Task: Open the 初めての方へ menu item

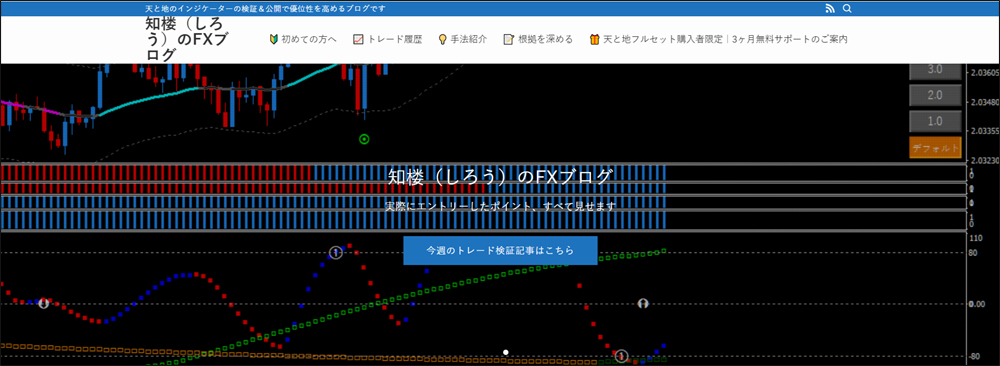Action: pyautogui.click(x=309, y=39)
